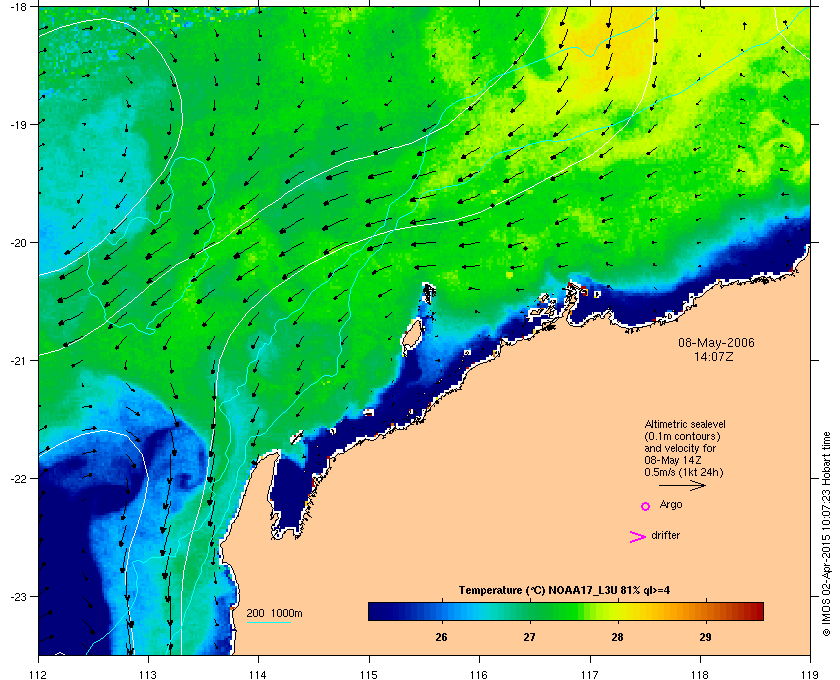
Task: Click the Argo magenta circle legend symbol
Action: click(646, 506)
